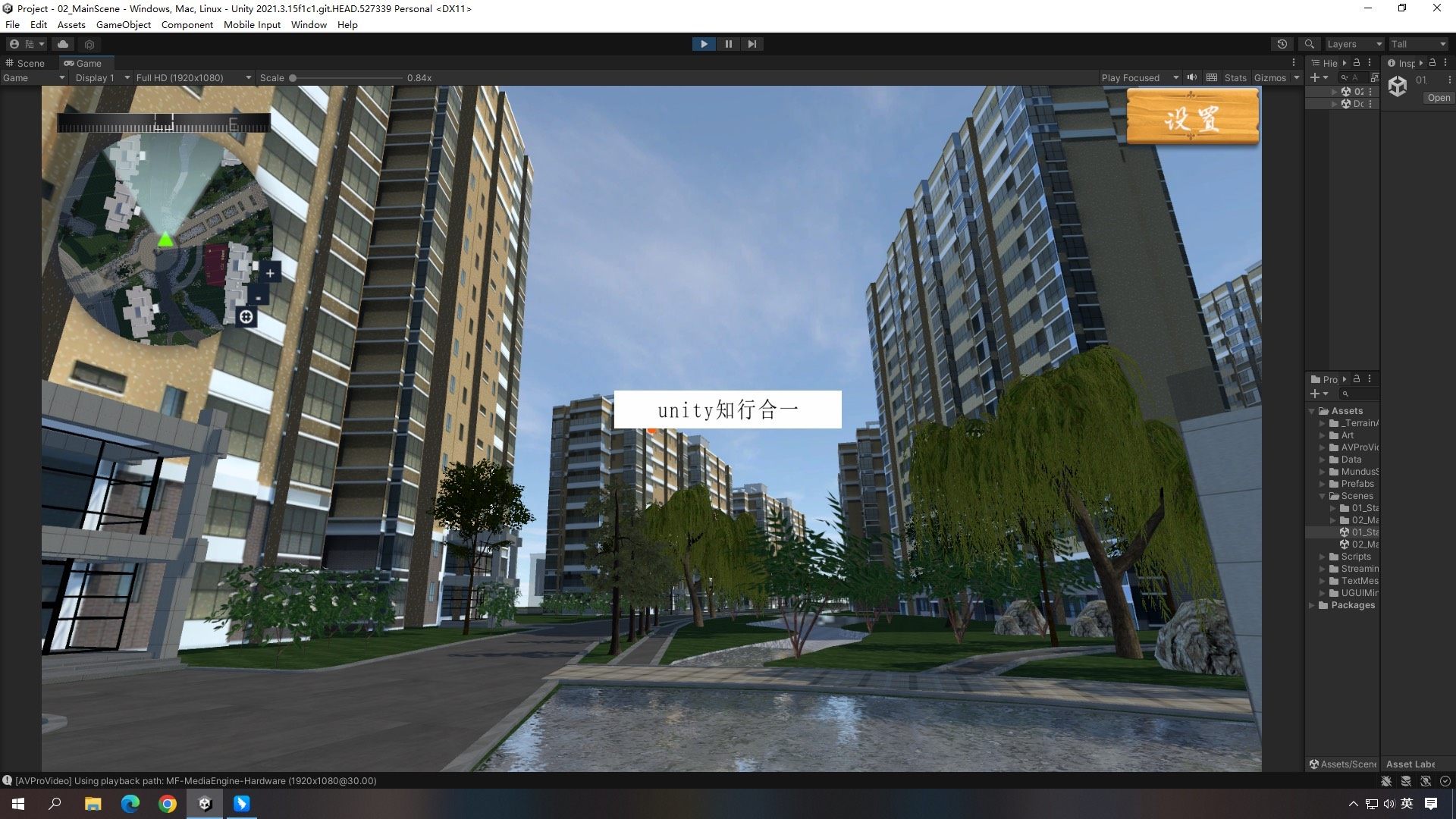Click the minimap zoom-in plus icon
The width and height of the screenshot is (1456, 819).
click(x=270, y=273)
